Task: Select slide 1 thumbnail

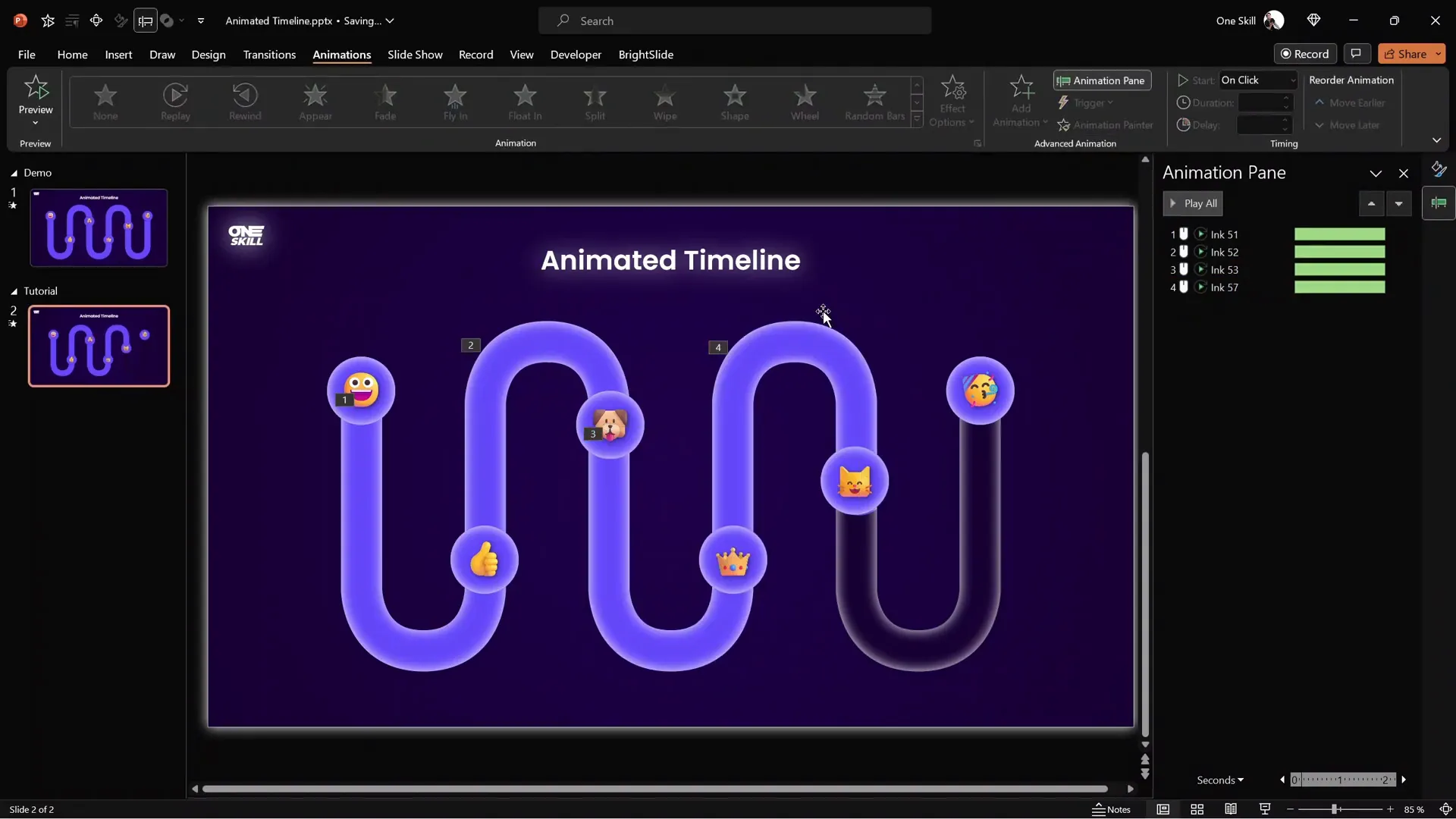Action: point(99,227)
